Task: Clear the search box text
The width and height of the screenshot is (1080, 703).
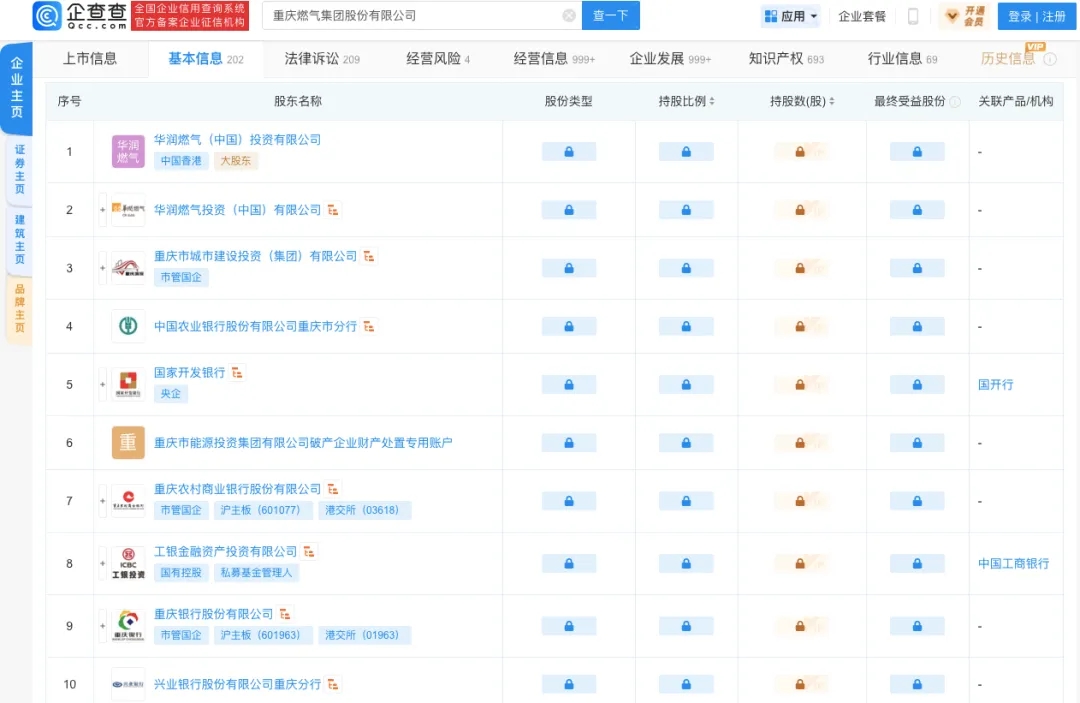Action: pyautogui.click(x=569, y=15)
